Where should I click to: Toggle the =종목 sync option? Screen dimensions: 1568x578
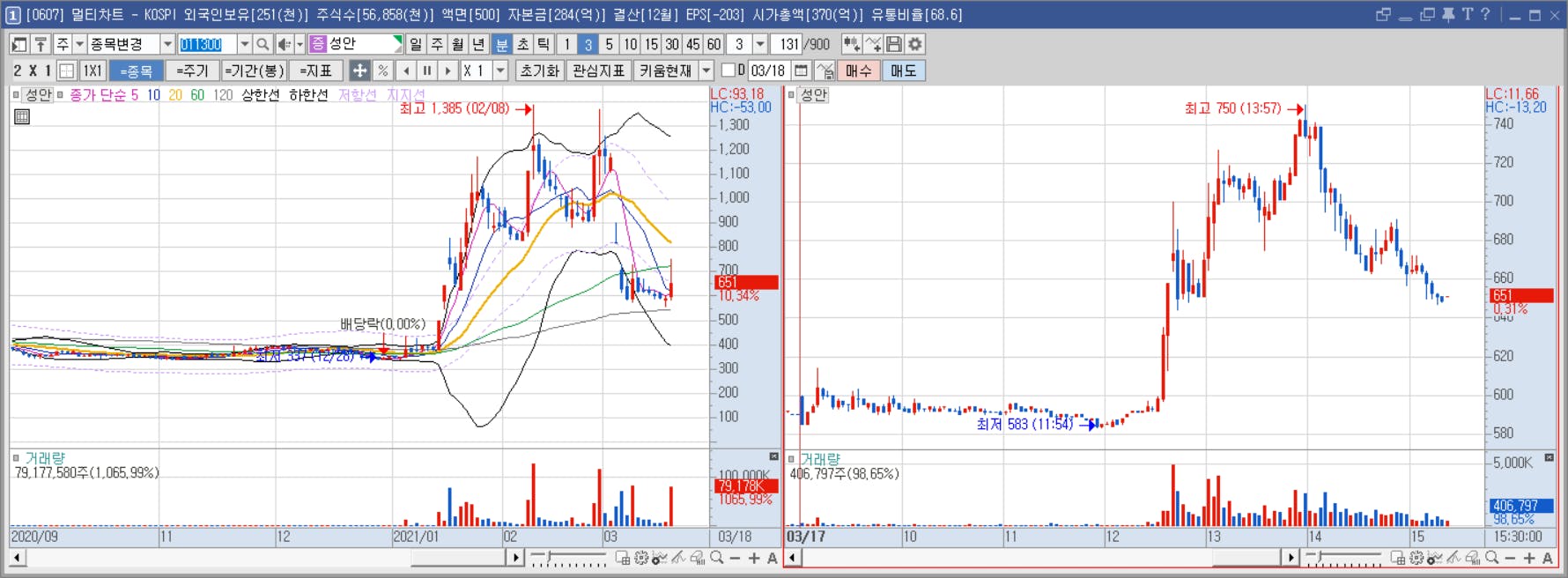point(137,70)
